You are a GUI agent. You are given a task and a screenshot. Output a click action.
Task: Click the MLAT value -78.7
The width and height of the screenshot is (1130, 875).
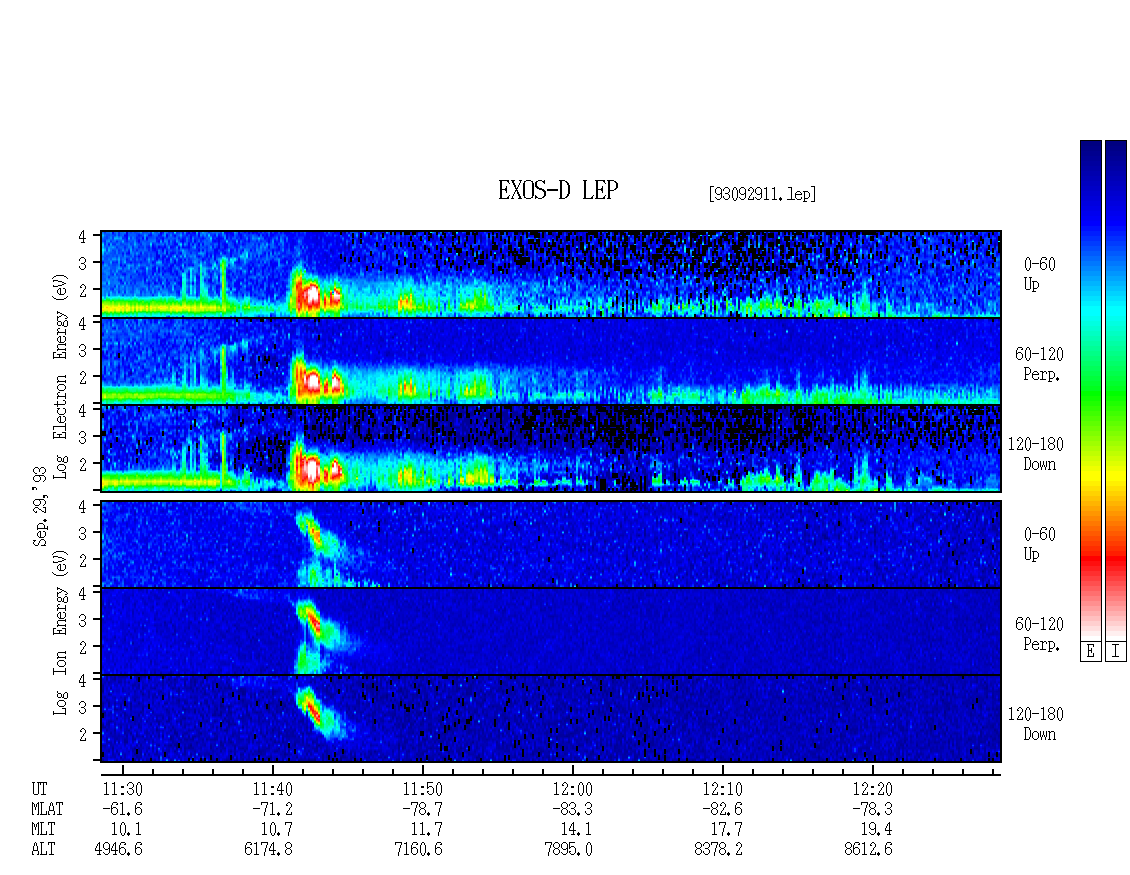click(422, 809)
